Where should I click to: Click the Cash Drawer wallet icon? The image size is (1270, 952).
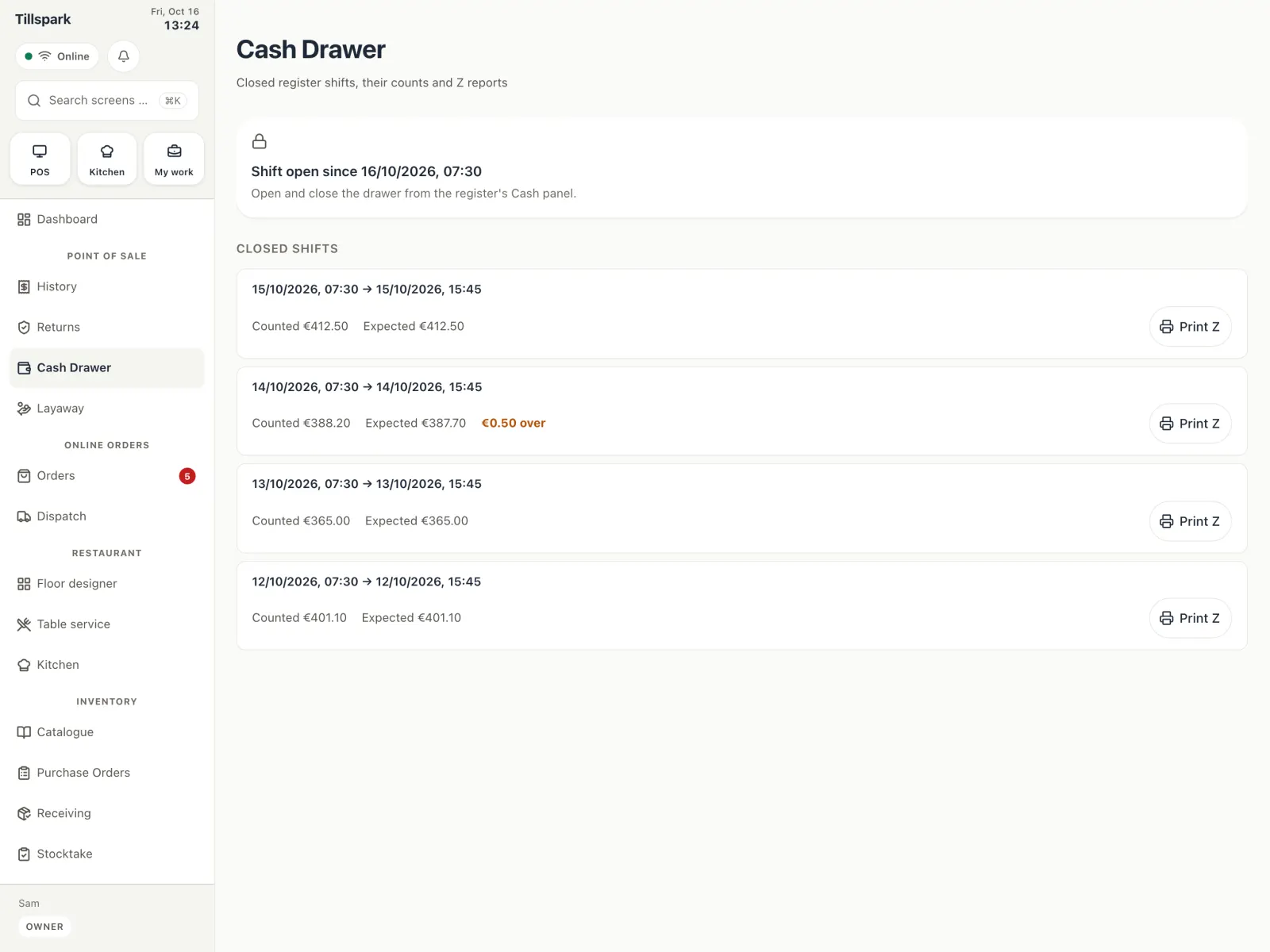coord(24,368)
